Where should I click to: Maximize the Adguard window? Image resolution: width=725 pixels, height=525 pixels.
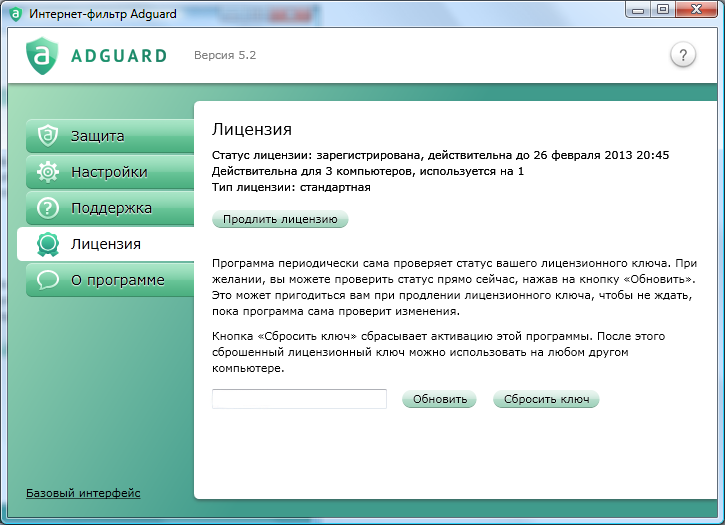click(x=663, y=10)
